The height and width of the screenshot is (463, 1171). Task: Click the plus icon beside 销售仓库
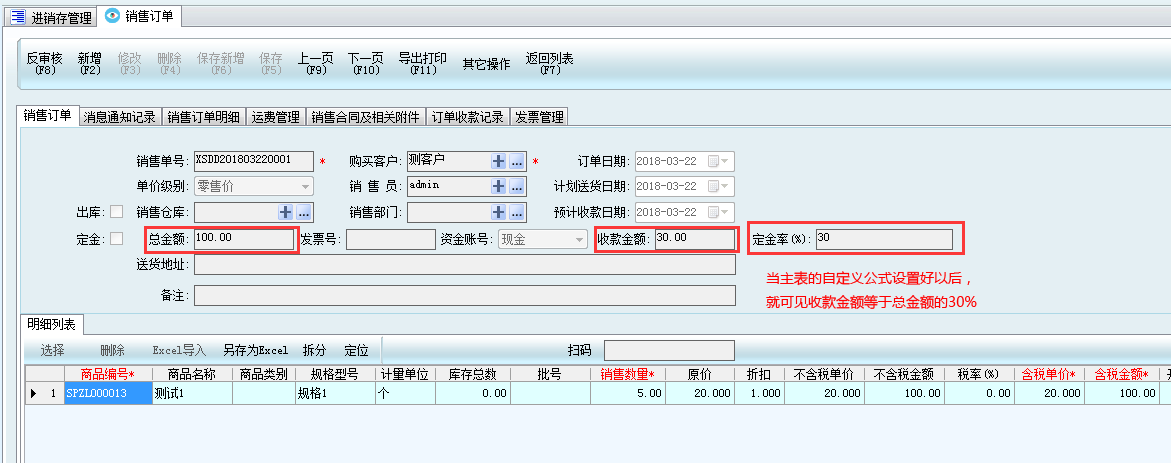pos(285,212)
